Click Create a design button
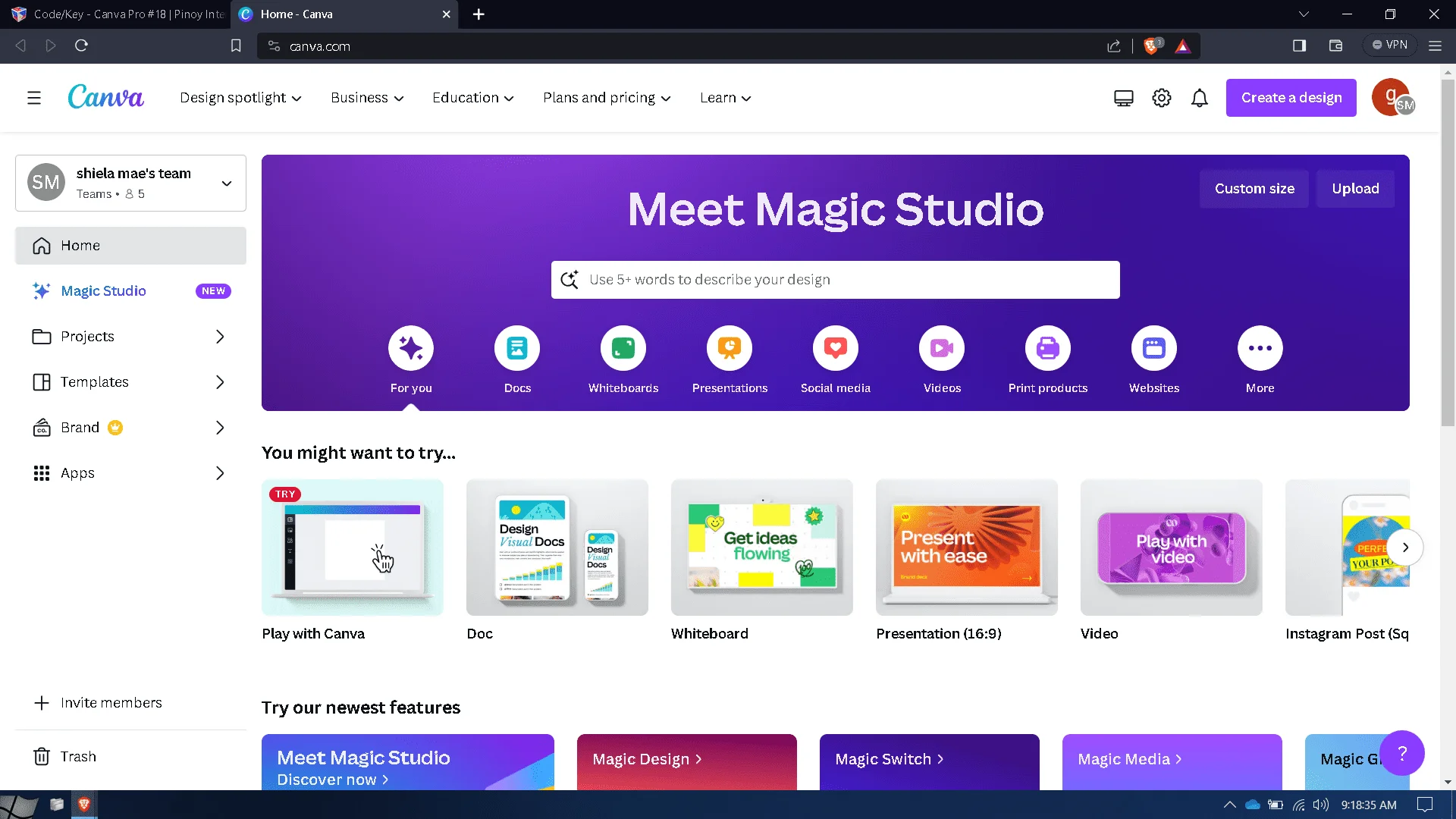This screenshot has height=819, width=1456. pyautogui.click(x=1291, y=98)
